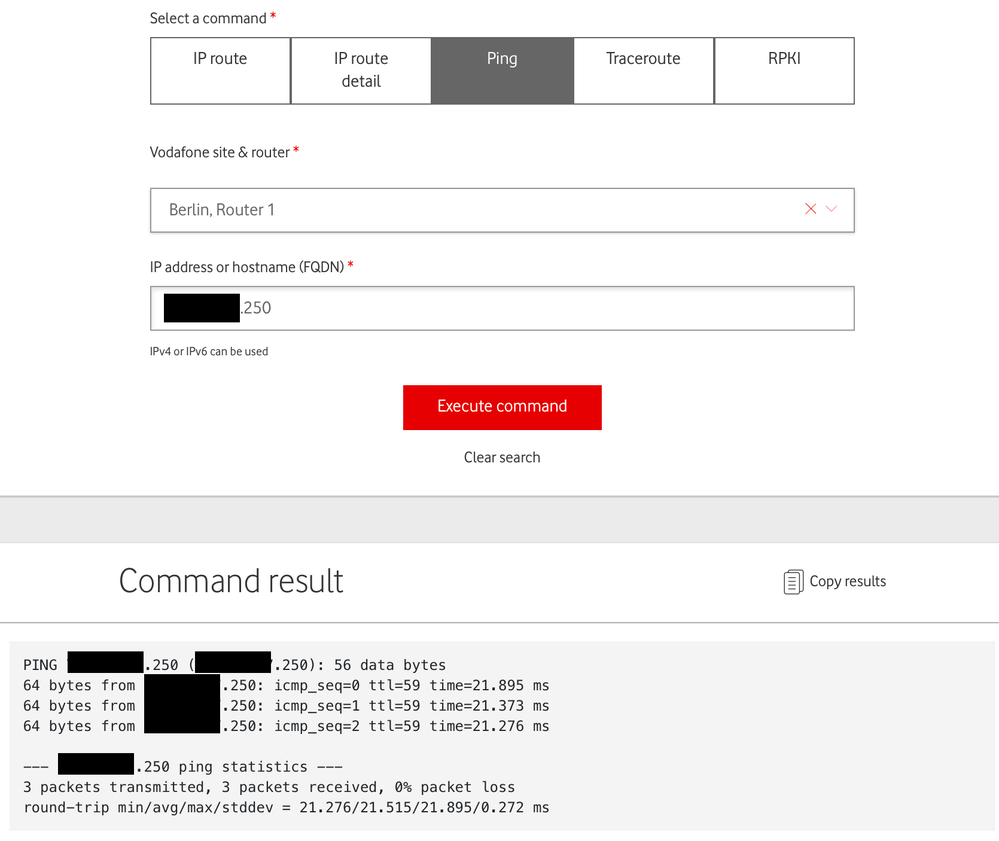Click the '3 packets transmitted' line
This screenshot has height=841, width=999.
point(269,787)
